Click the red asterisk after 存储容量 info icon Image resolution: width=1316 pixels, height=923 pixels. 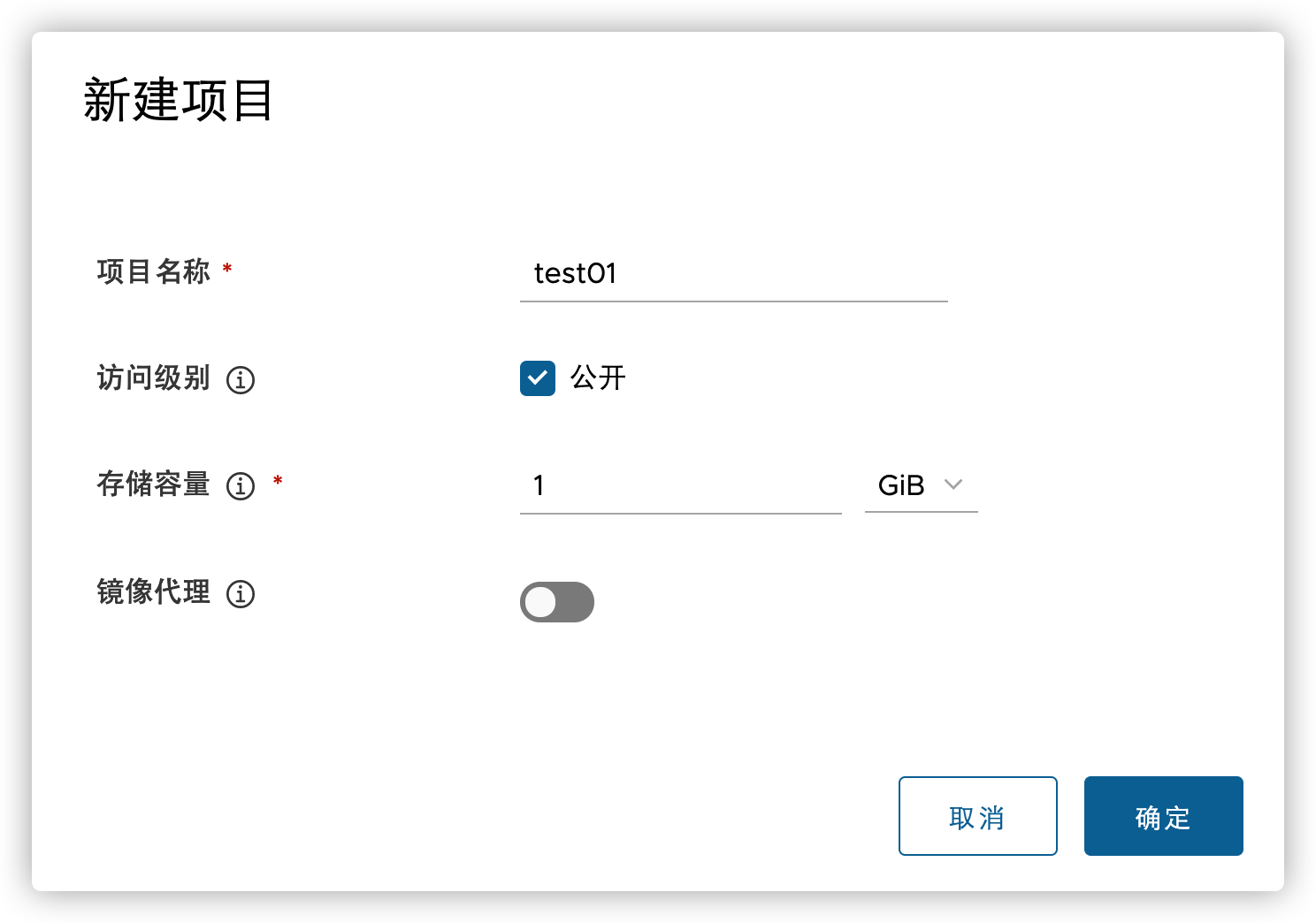pyautogui.click(x=278, y=480)
